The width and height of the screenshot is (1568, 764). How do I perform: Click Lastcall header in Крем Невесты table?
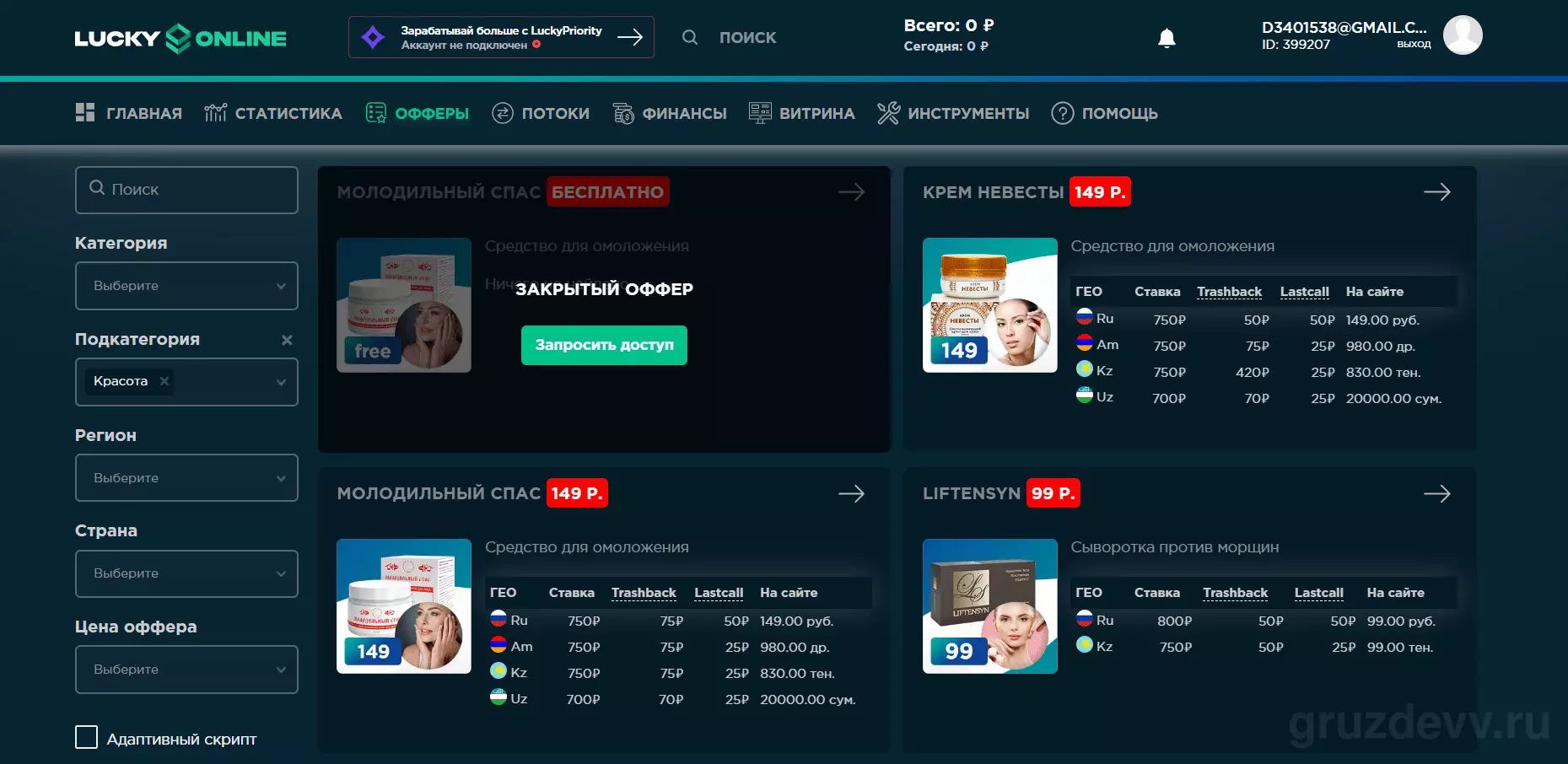[x=1304, y=292]
